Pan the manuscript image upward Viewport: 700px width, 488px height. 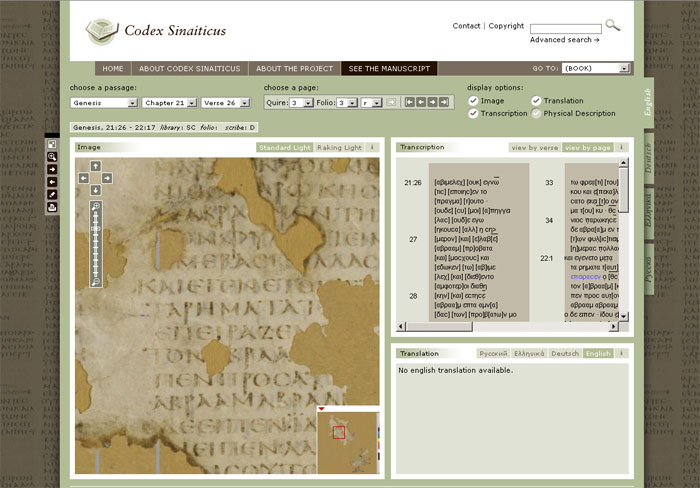tap(96, 166)
